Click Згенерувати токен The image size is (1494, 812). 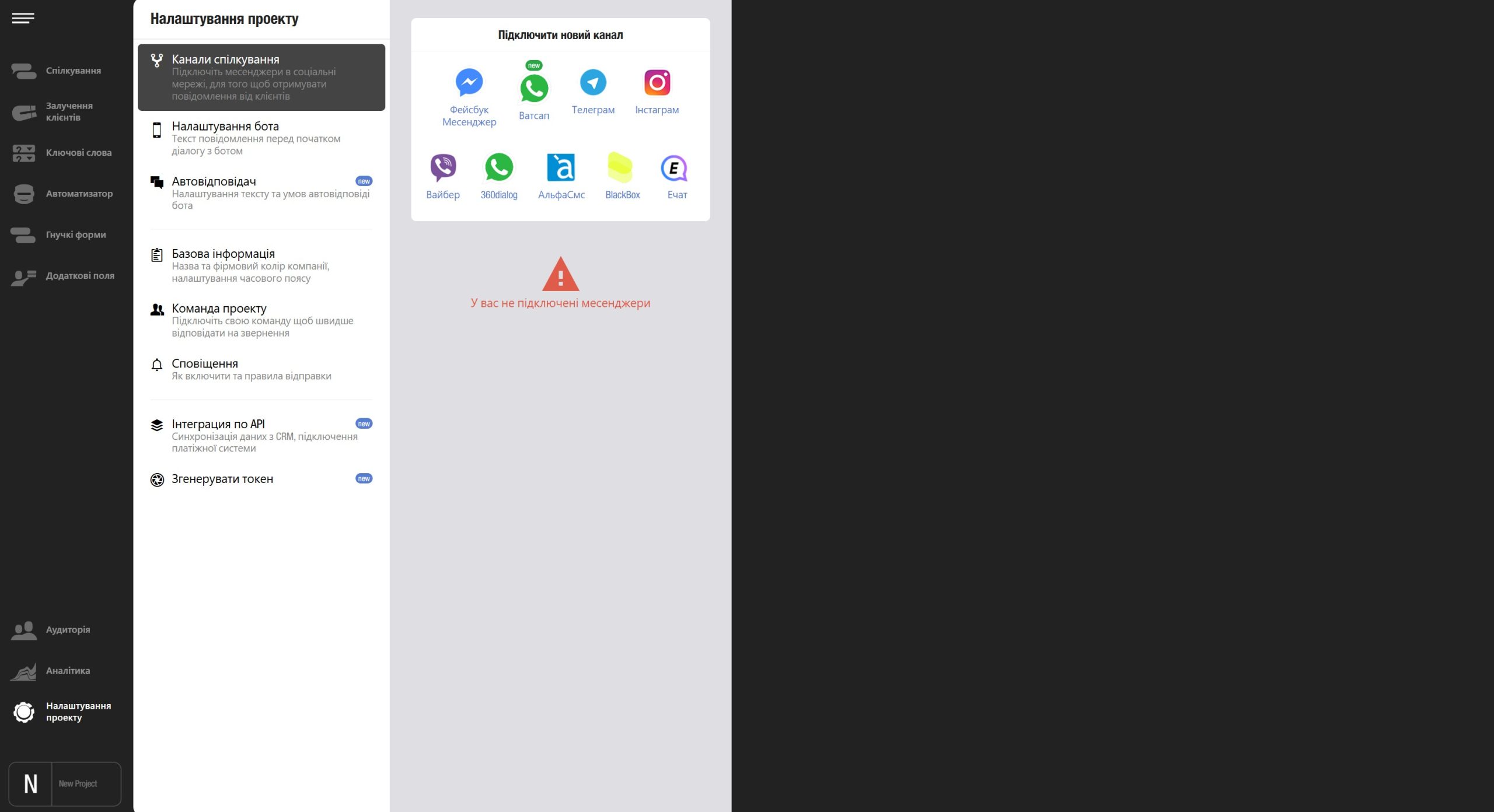261,480
